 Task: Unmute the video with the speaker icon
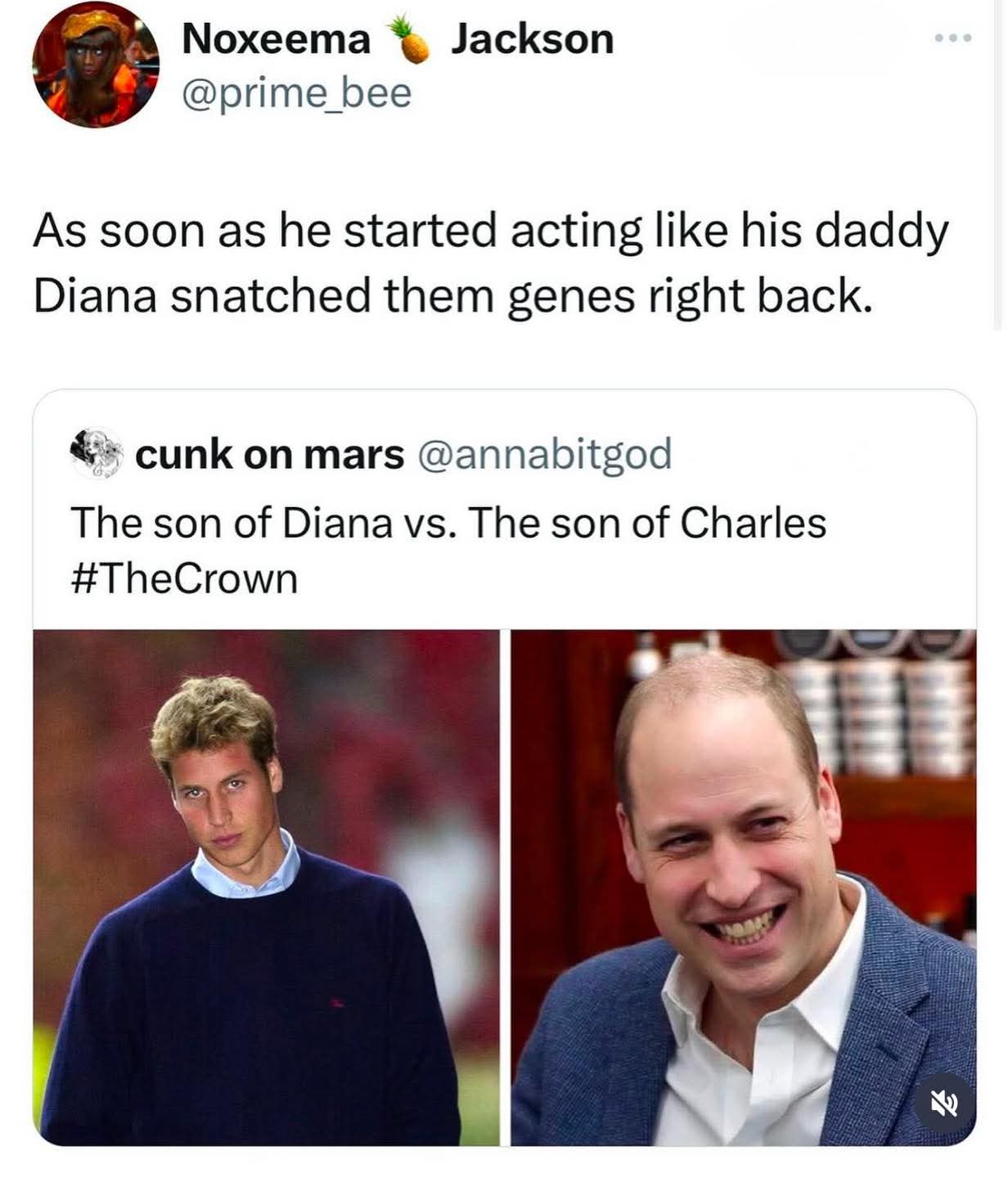[943, 1104]
